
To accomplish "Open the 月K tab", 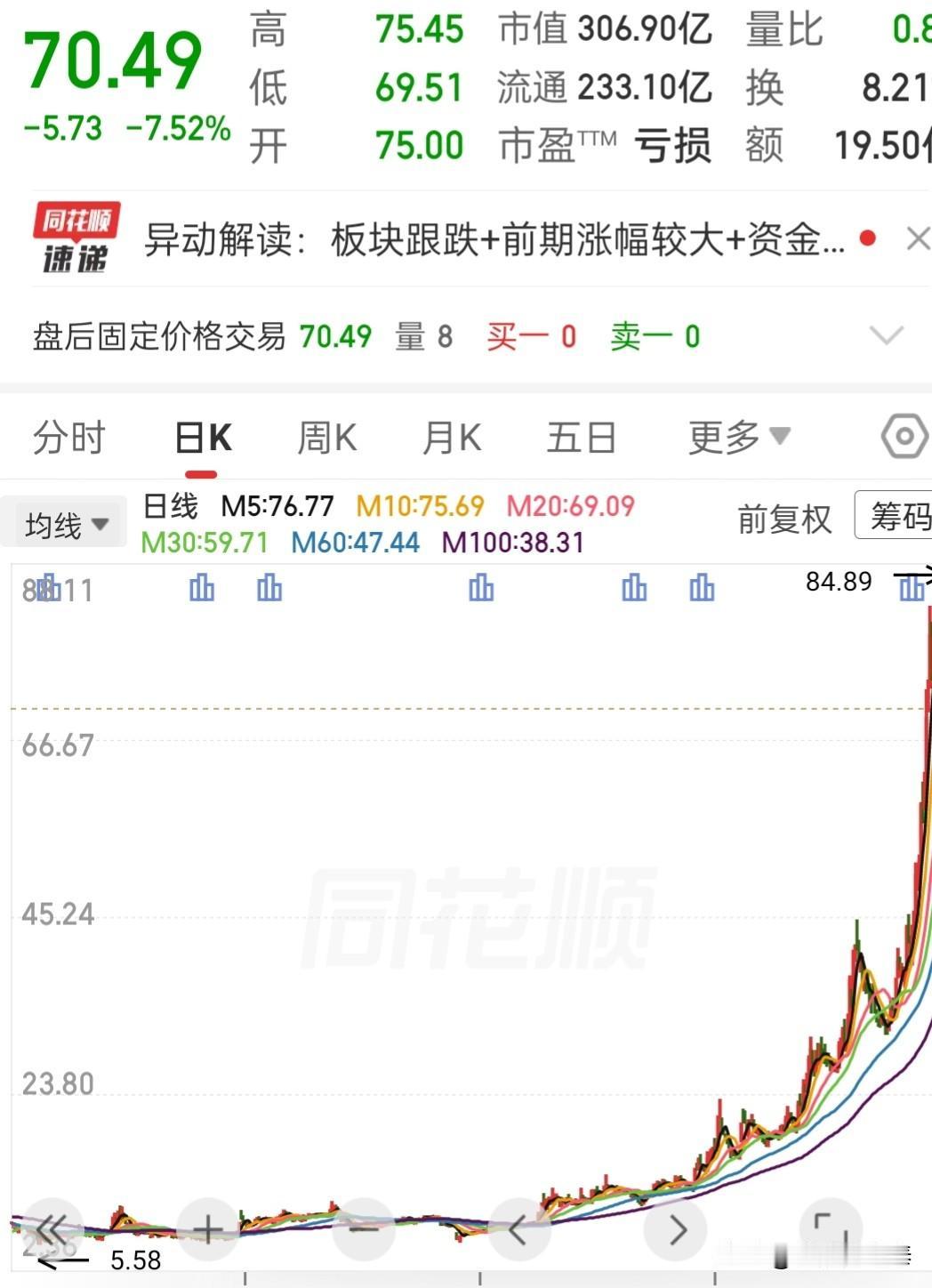I will (x=452, y=437).
